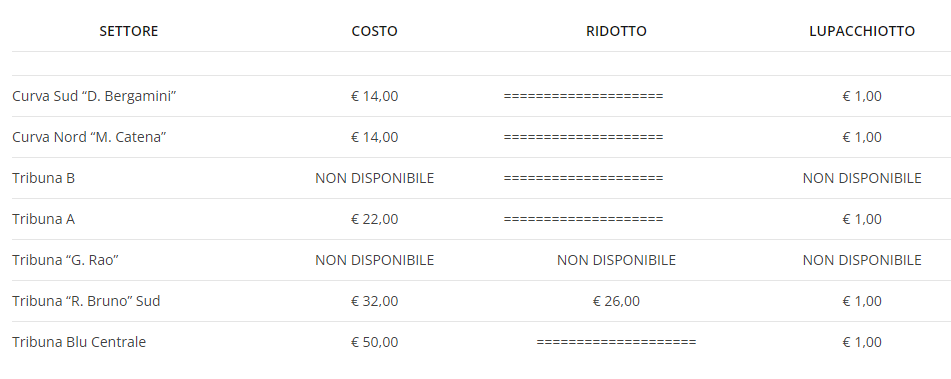Click the Tribuna A sector name
This screenshot has width=951, height=379.
[x=43, y=219]
